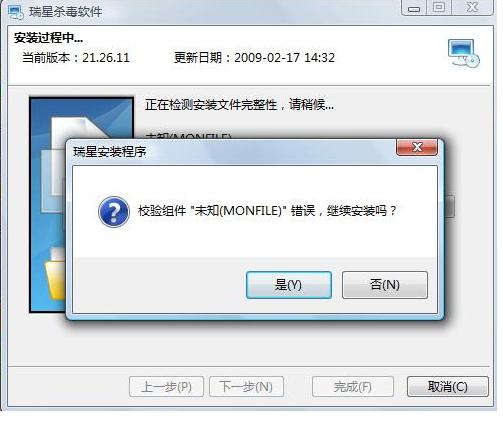Click the 校验组件 error message text
Viewport: 503px width, 422px height.
tap(267, 211)
